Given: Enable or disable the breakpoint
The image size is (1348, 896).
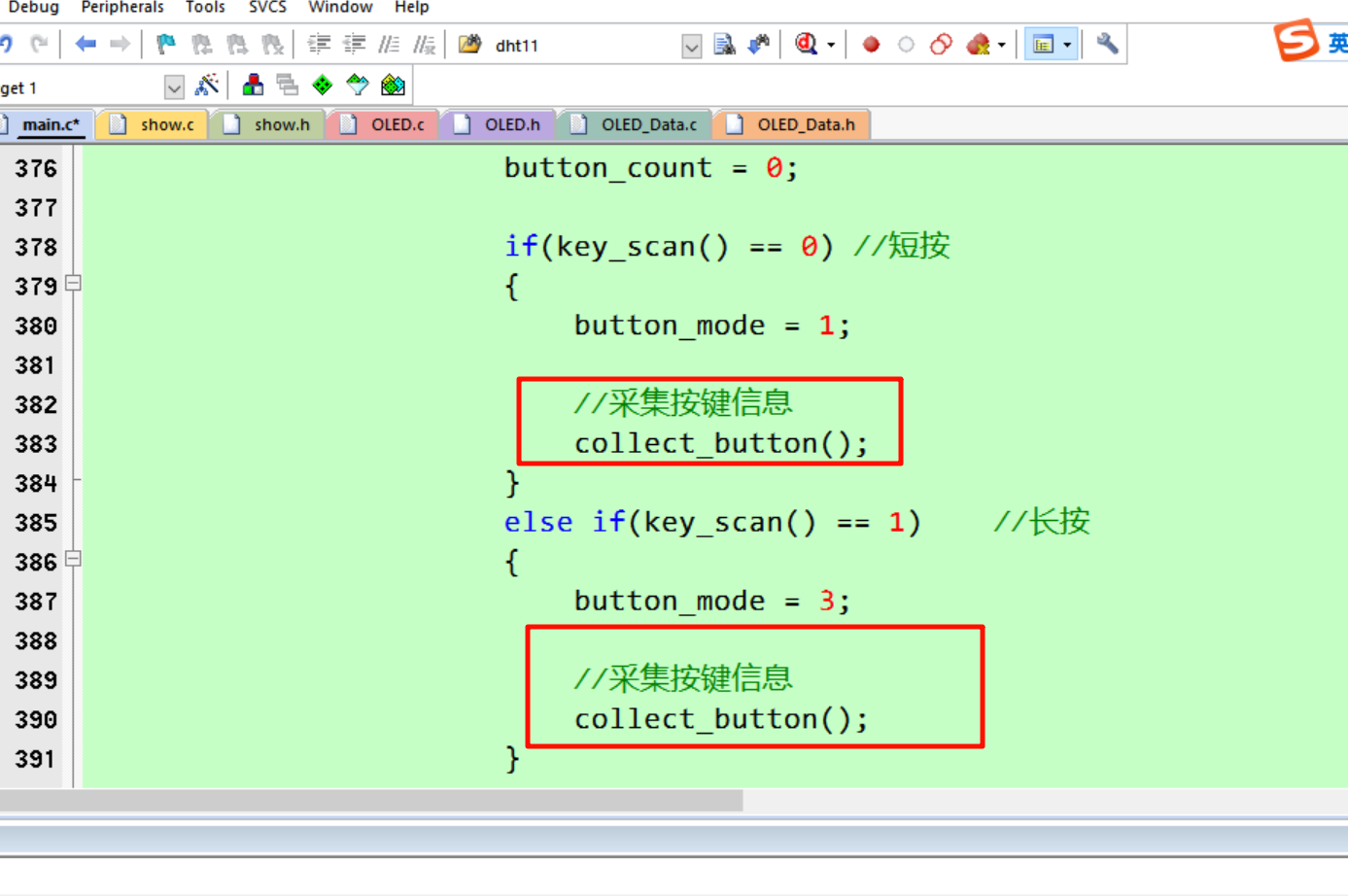Looking at the screenshot, I should [x=906, y=44].
